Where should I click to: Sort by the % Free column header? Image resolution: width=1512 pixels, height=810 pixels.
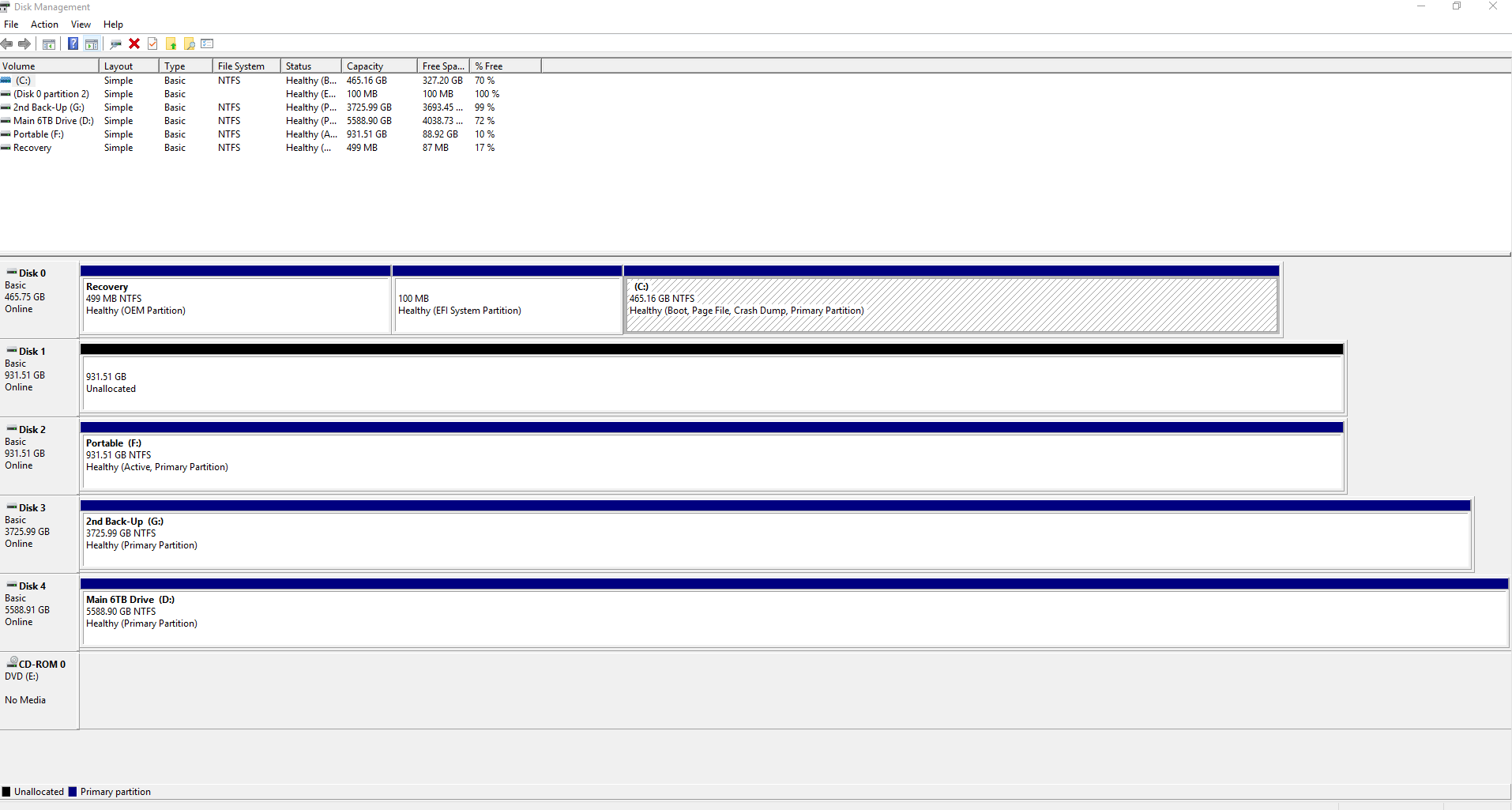[506, 66]
